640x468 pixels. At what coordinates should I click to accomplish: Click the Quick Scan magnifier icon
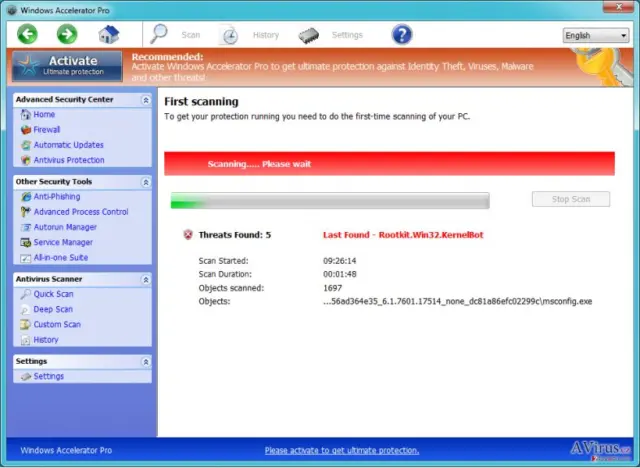pos(26,294)
